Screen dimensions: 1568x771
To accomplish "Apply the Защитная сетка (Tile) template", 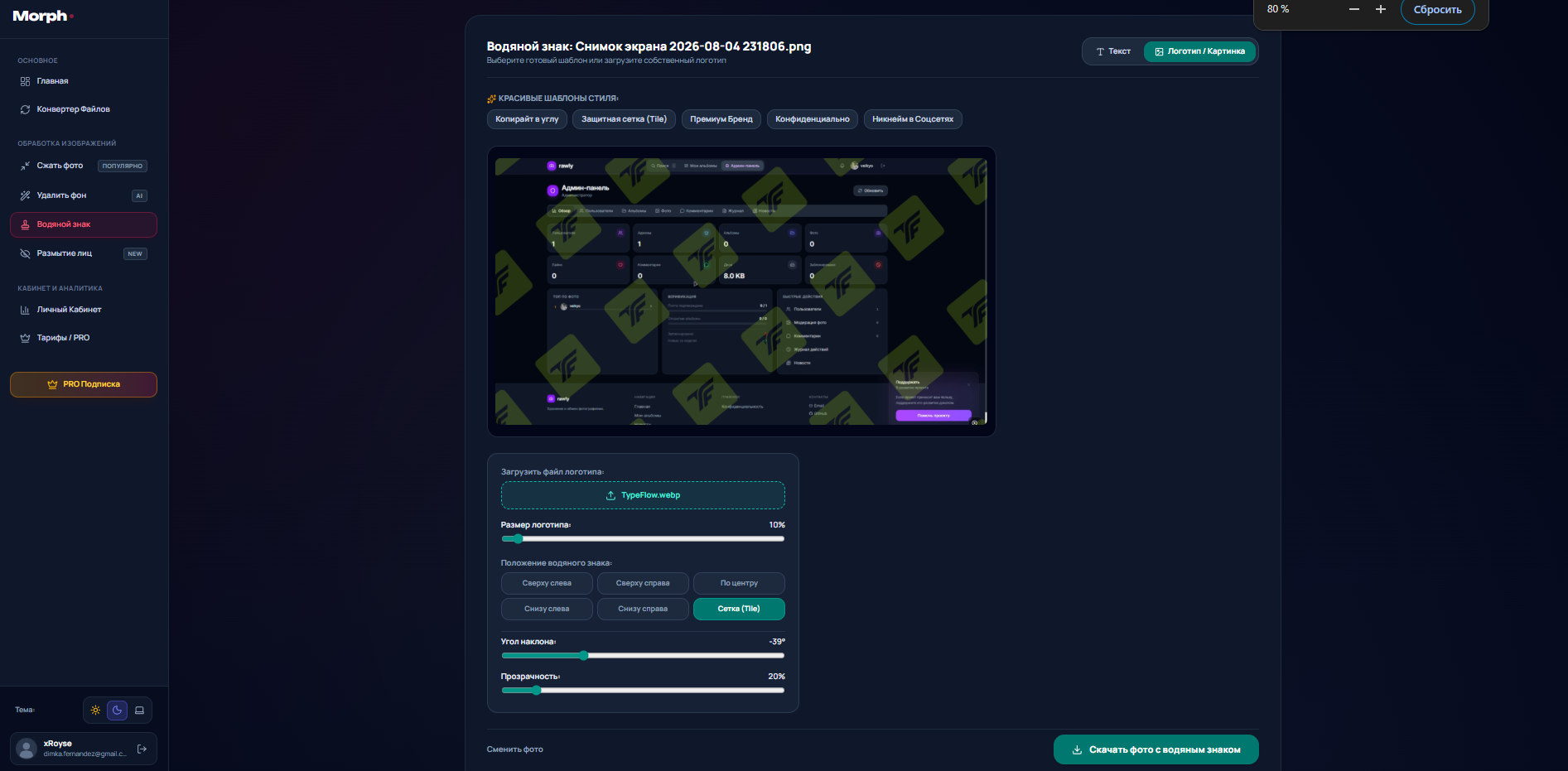I will pos(624,119).
